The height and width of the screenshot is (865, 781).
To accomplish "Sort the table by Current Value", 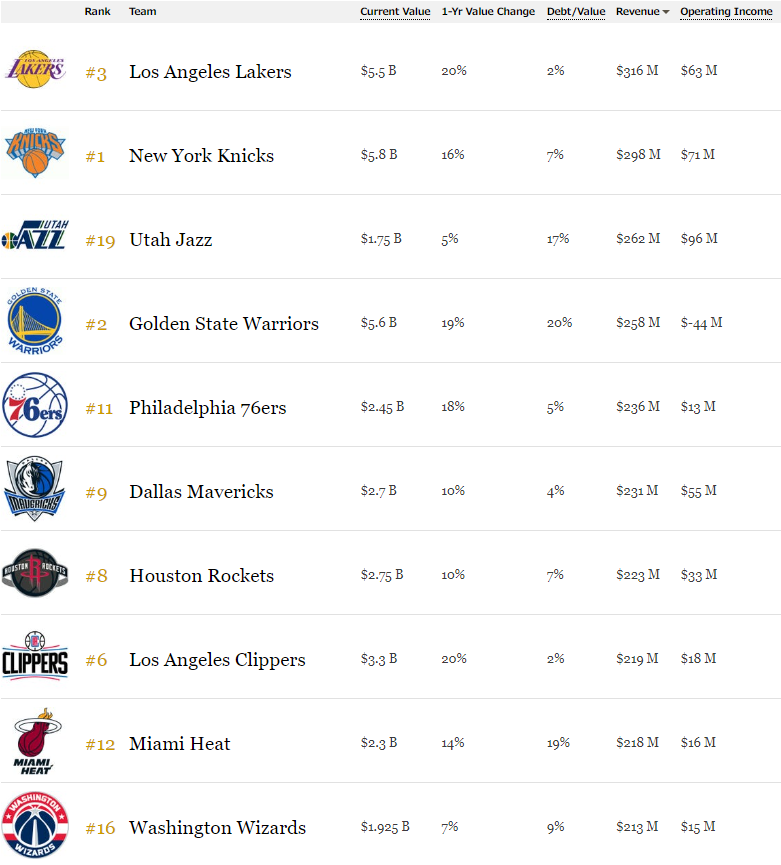I will coord(394,11).
